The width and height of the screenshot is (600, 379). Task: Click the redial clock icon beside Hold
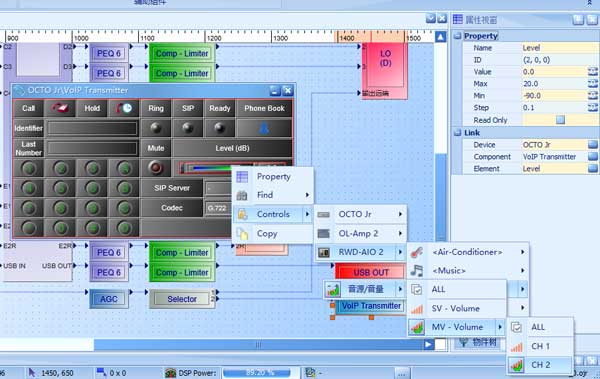point(124,108)
